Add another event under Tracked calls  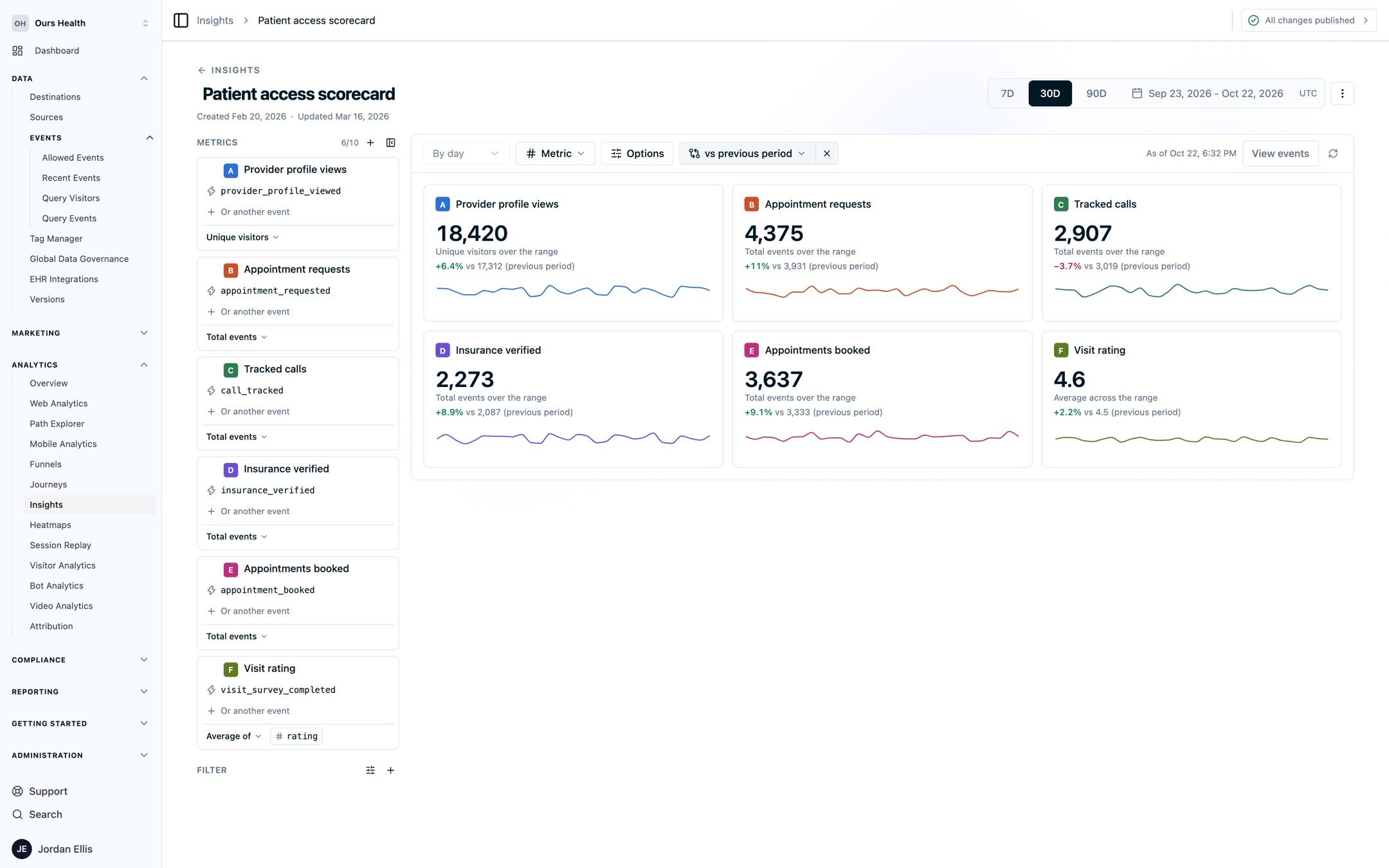[x=248, y=411]
